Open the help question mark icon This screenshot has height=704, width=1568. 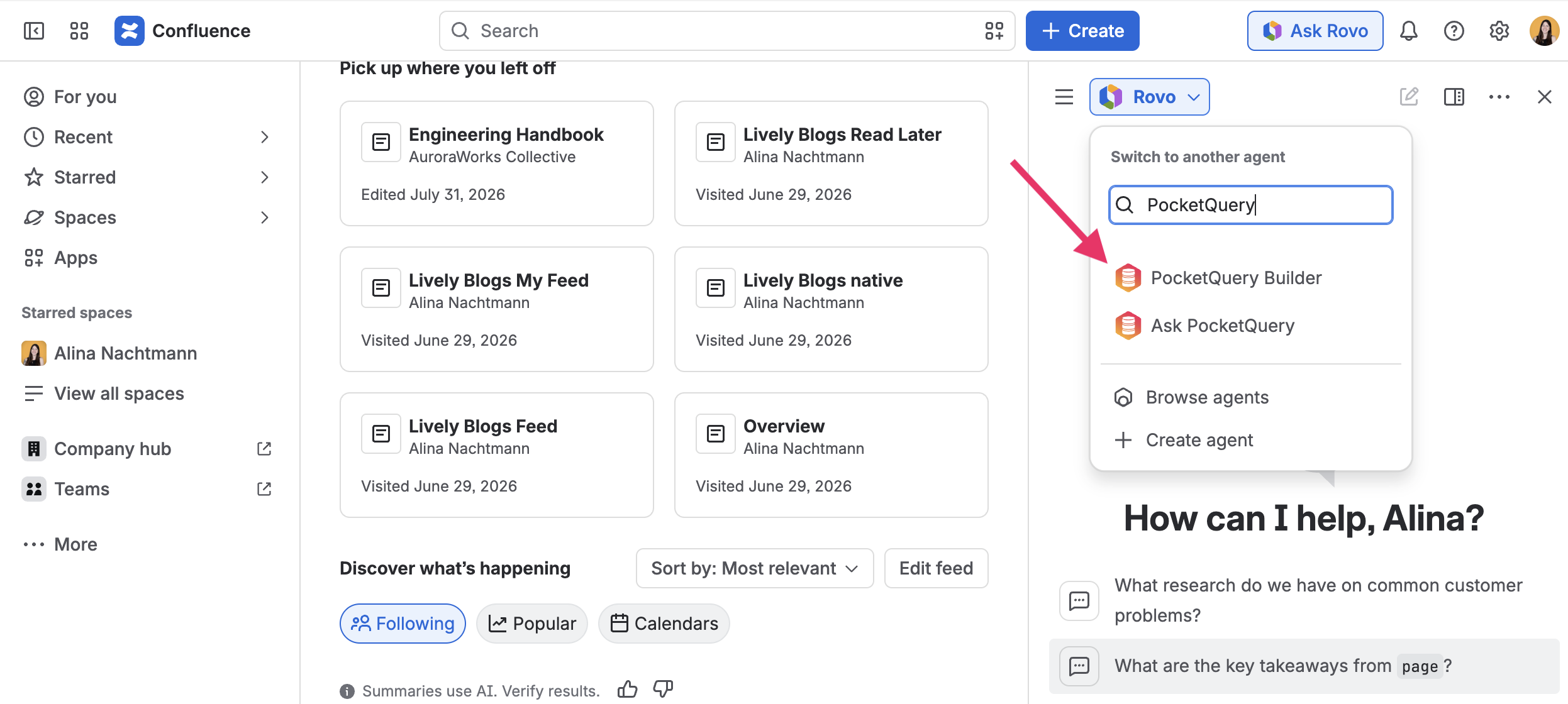[x=1454, y=31]
